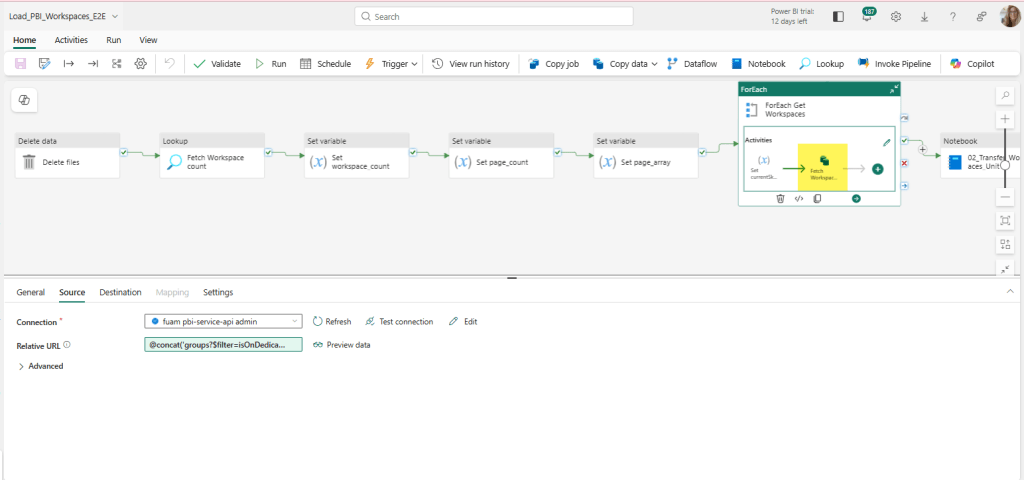Click the Validate checkmark in the toolbar
Screen dimensions: 1024x480
217,63
